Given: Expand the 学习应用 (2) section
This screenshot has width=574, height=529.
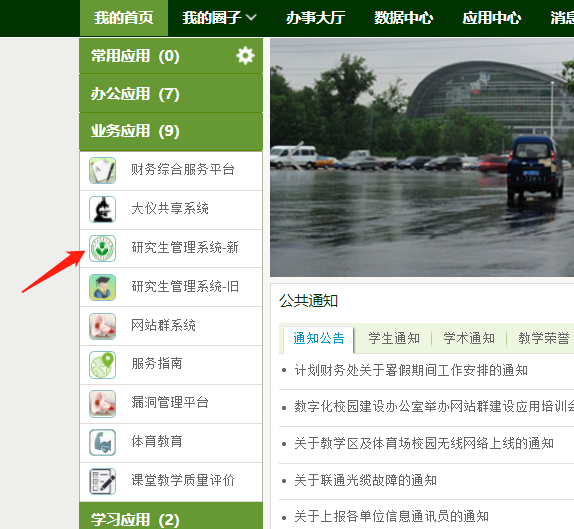Looking at the screenshot, I should click(x=171, y=516).
